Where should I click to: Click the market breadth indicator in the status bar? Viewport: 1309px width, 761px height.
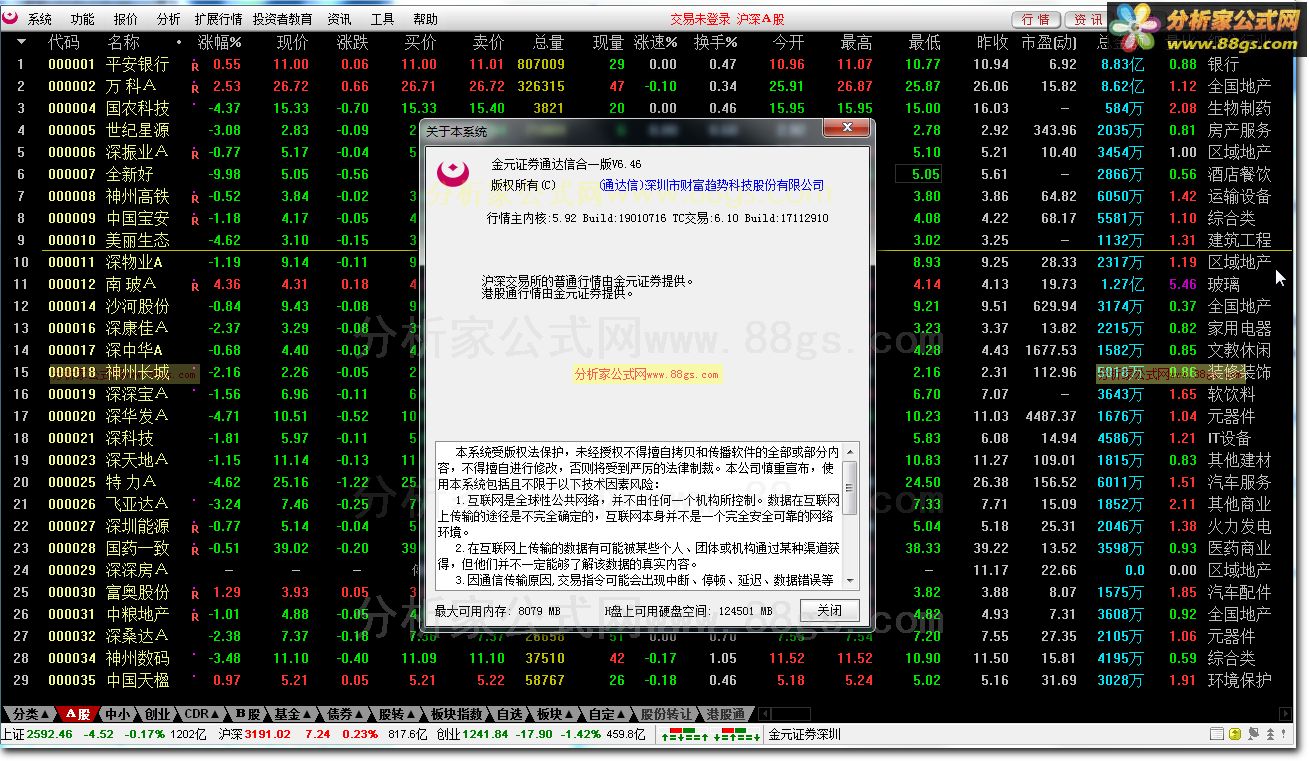click(710, 735)
